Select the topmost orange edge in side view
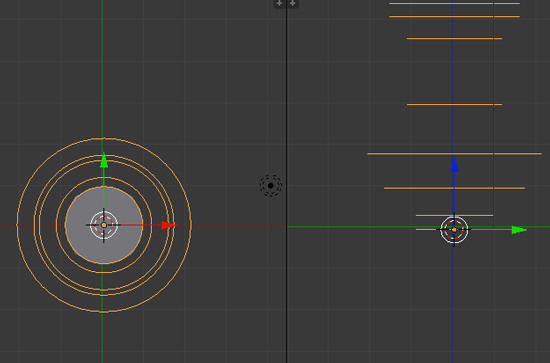 coord(454,4)
